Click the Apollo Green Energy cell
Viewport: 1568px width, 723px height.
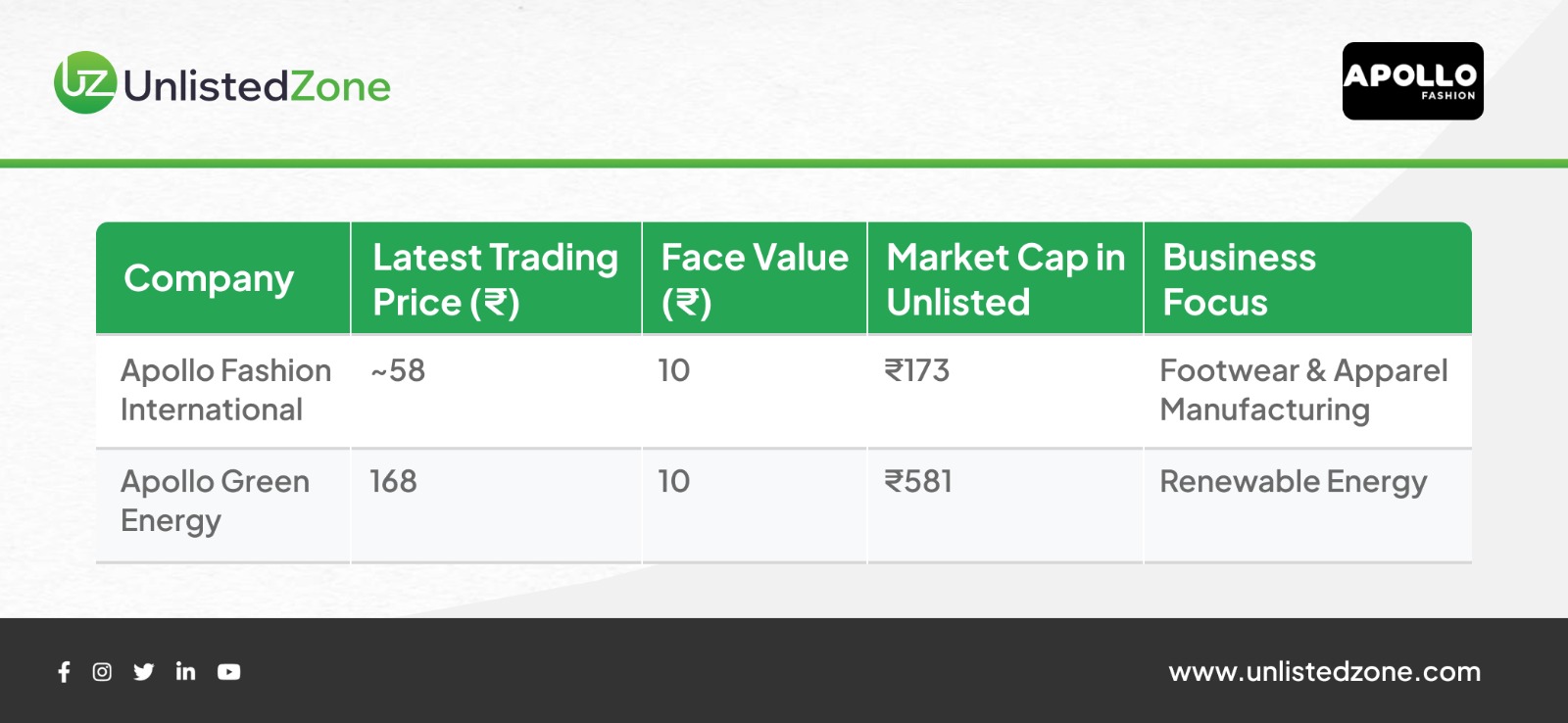tap(215, 501)
